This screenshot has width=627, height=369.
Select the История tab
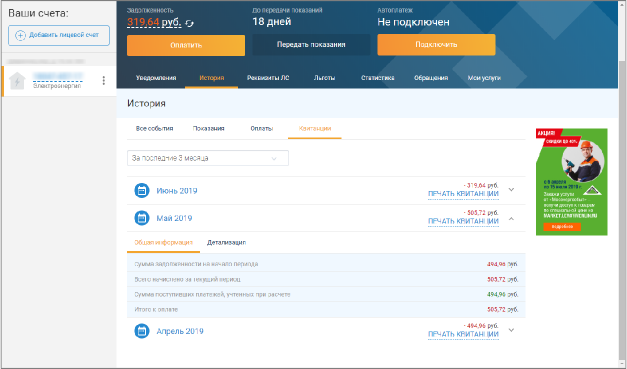pyautogui.click(x=212, y=78)
